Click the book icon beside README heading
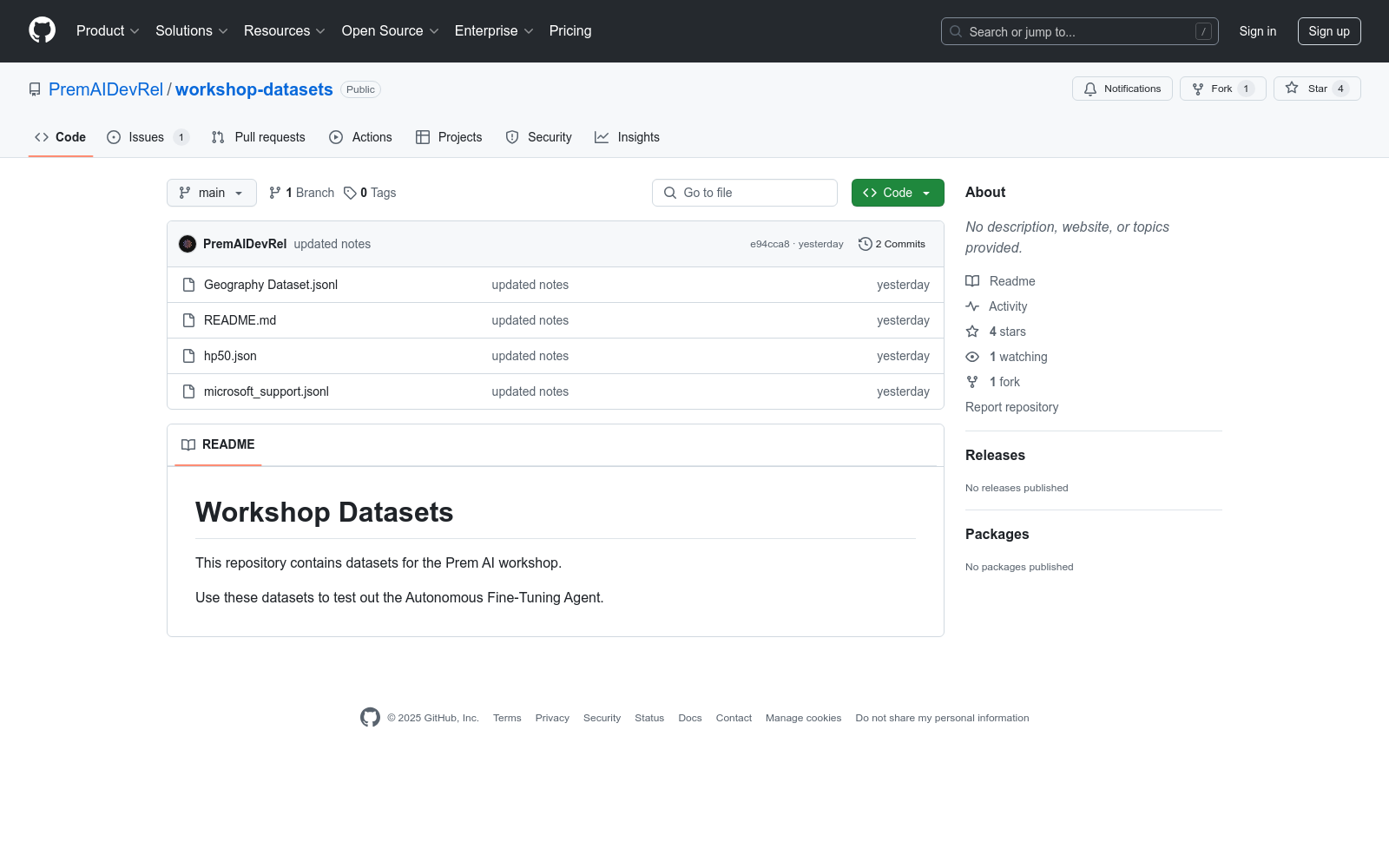This screenshot has width=1389, height=868. 188,444
